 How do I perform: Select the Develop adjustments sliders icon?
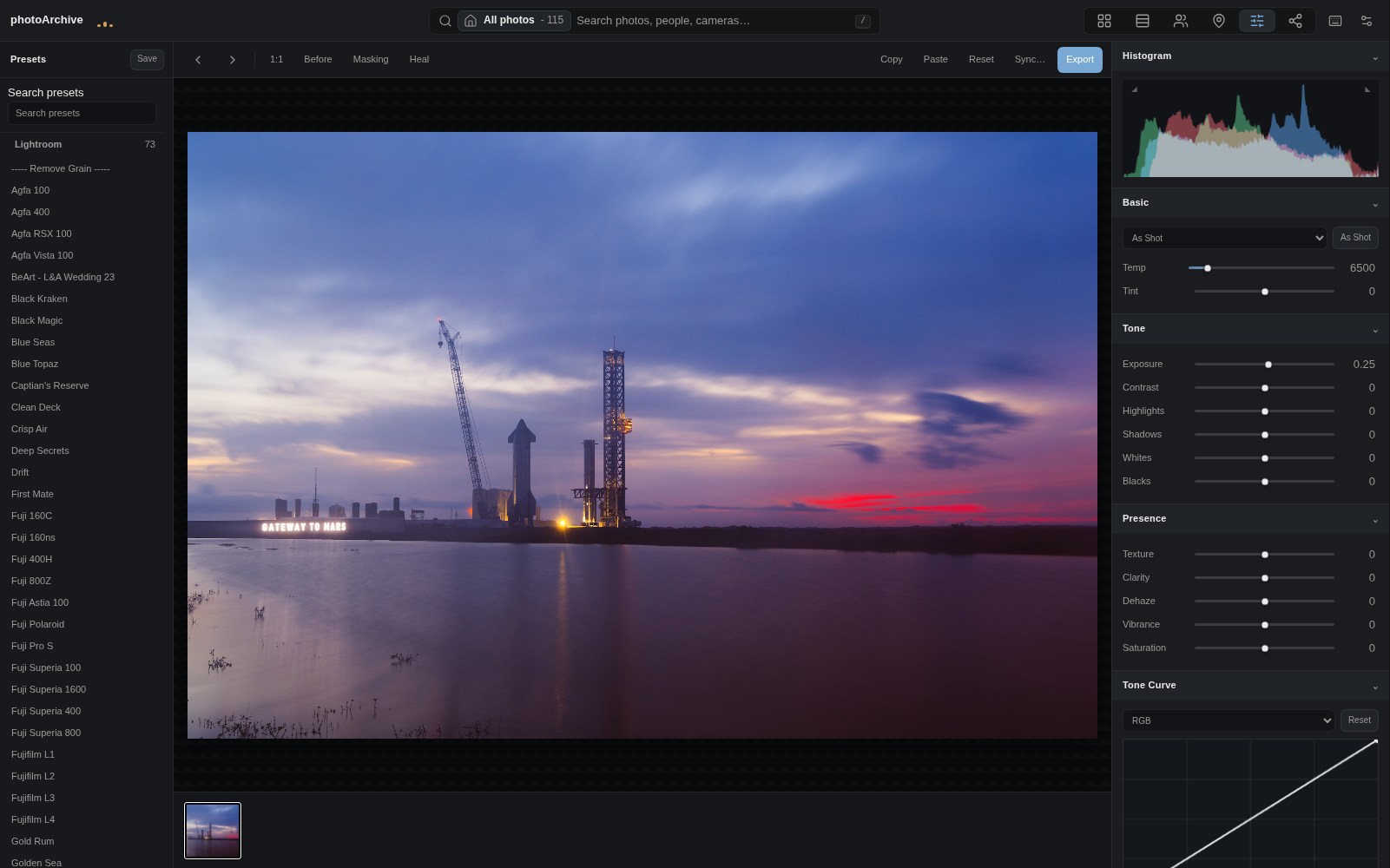point(1257,21)
